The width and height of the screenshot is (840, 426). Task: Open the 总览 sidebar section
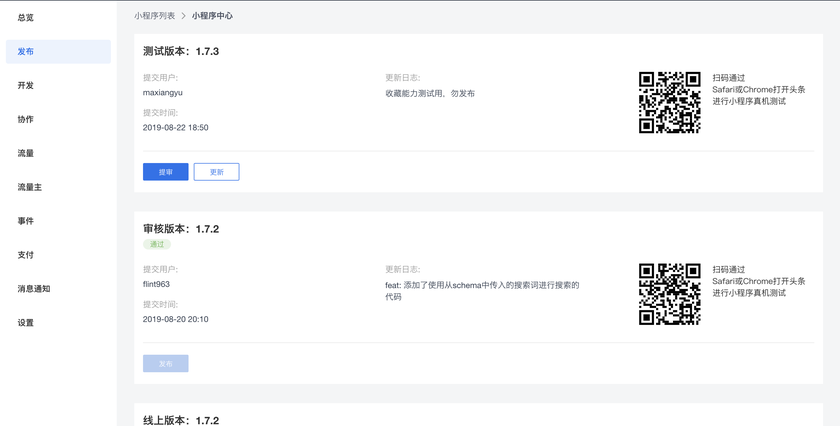[x=26, y=18]
